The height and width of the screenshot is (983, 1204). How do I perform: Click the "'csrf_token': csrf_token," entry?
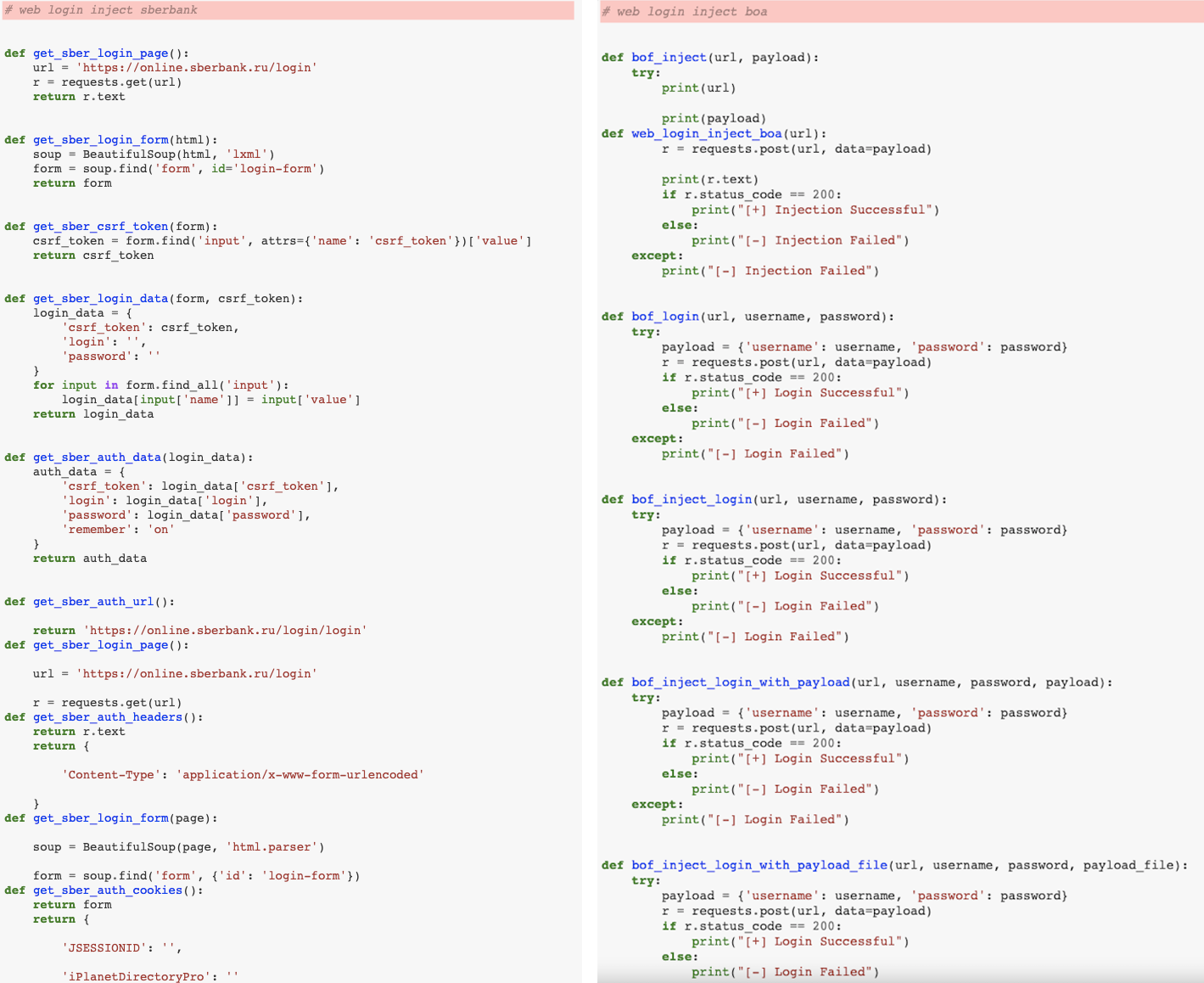click(150, 327)
